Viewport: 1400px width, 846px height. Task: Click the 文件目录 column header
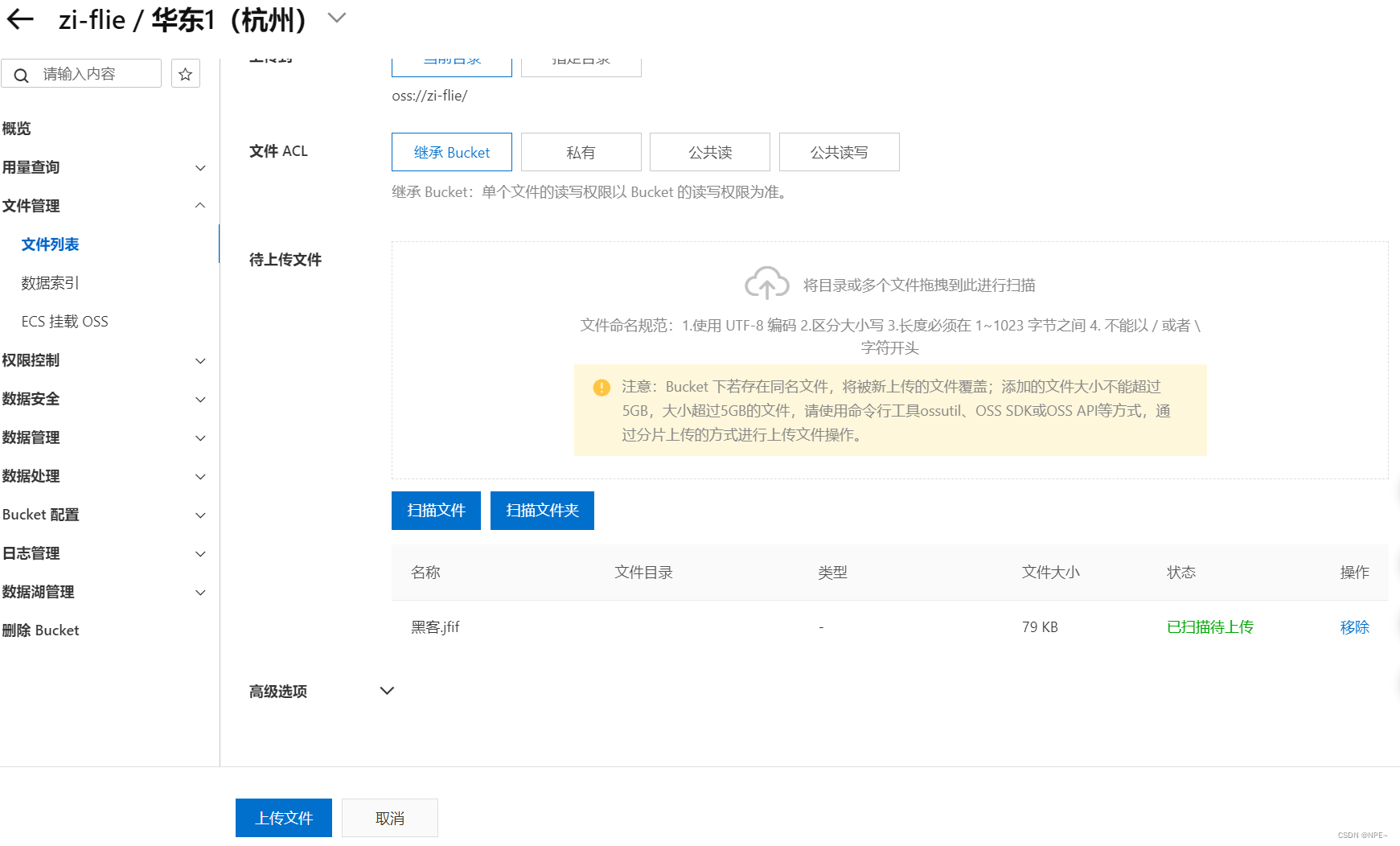point(643,573)
